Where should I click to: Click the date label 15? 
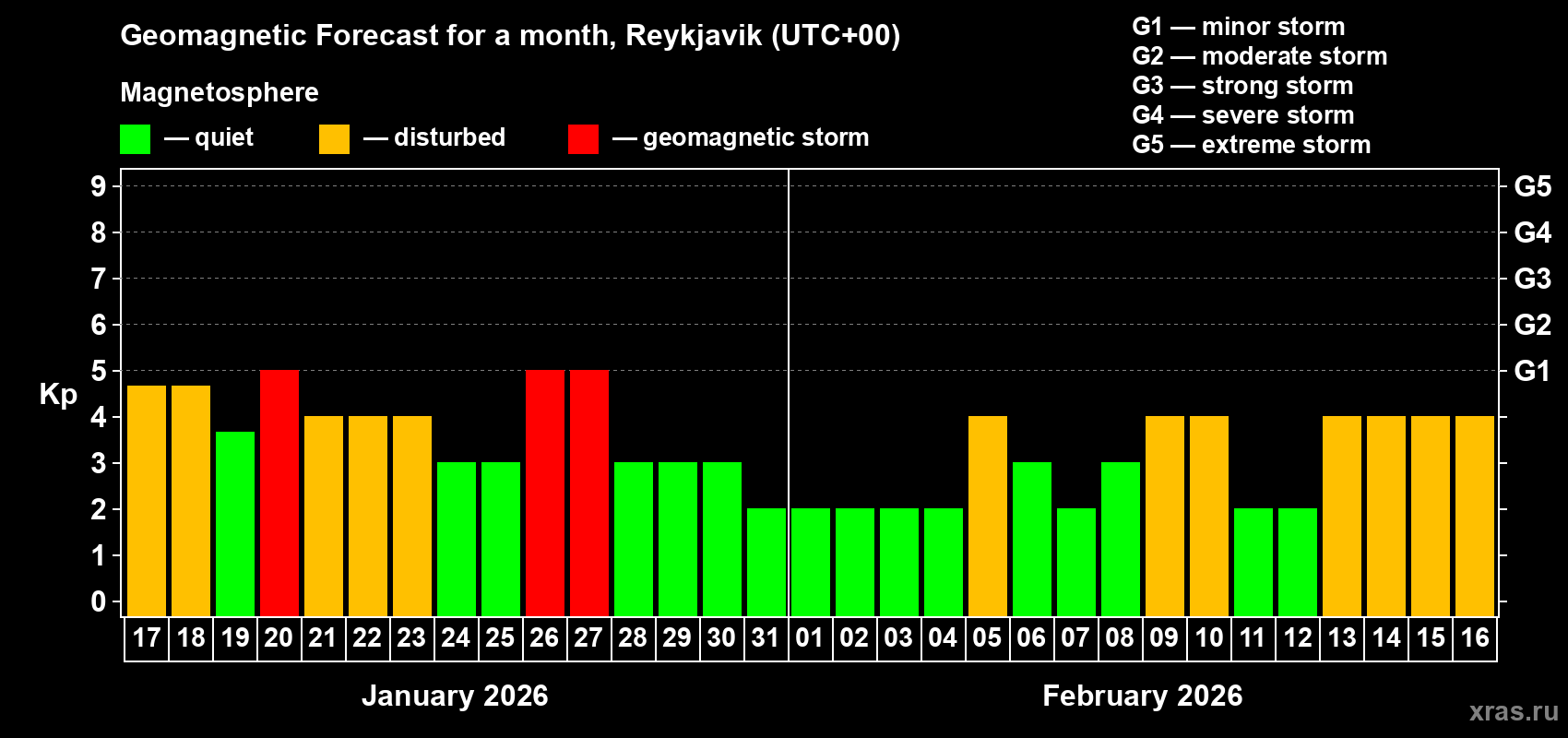coord(1431,638)
